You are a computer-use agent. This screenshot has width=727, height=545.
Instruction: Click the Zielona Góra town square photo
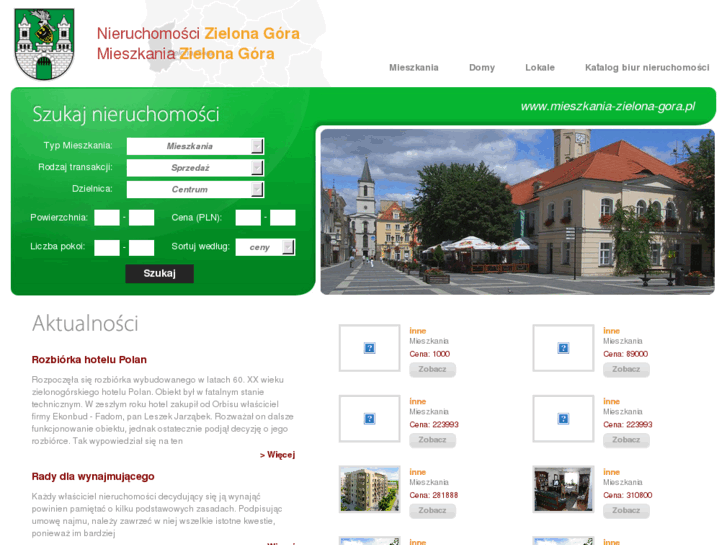[x=517, y=212]
